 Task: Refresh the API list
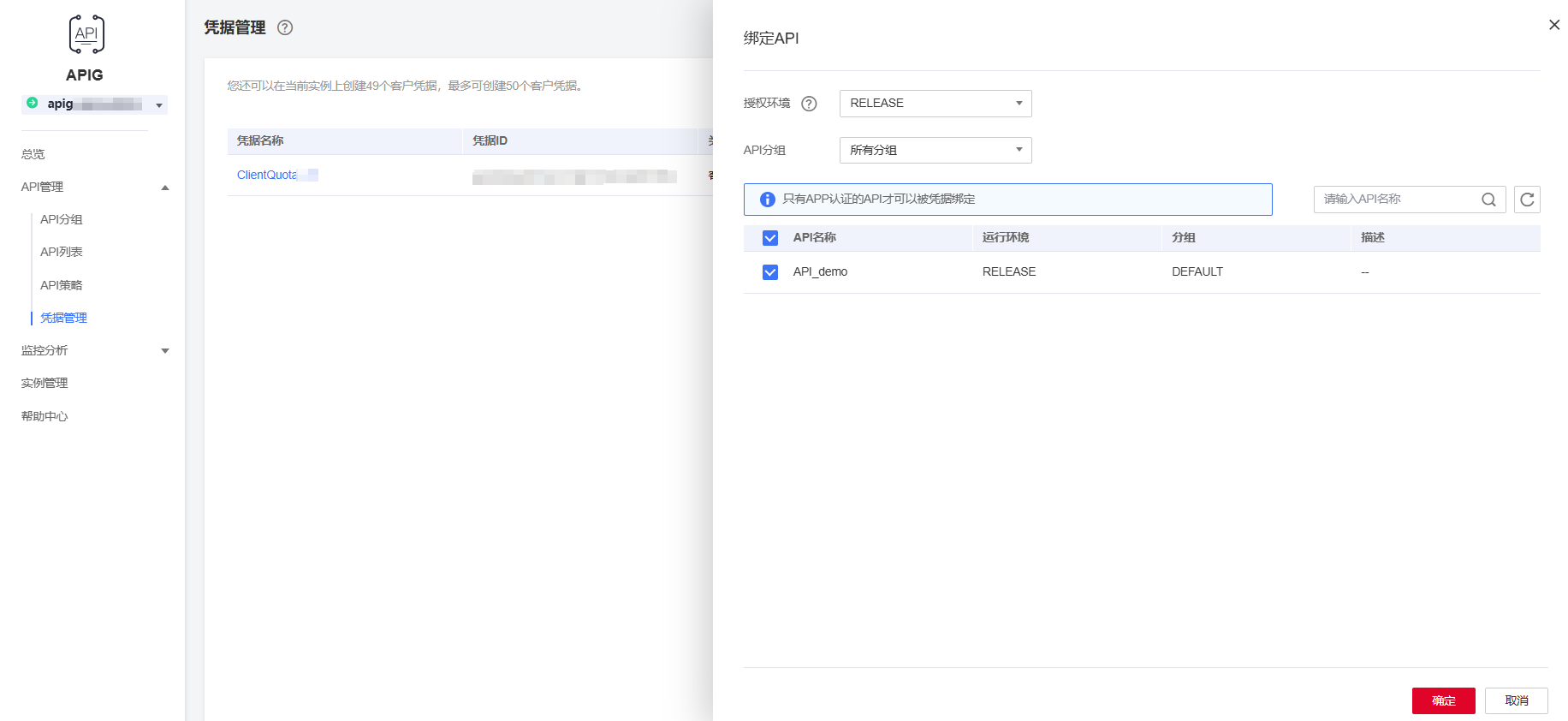pos(1527,200)
